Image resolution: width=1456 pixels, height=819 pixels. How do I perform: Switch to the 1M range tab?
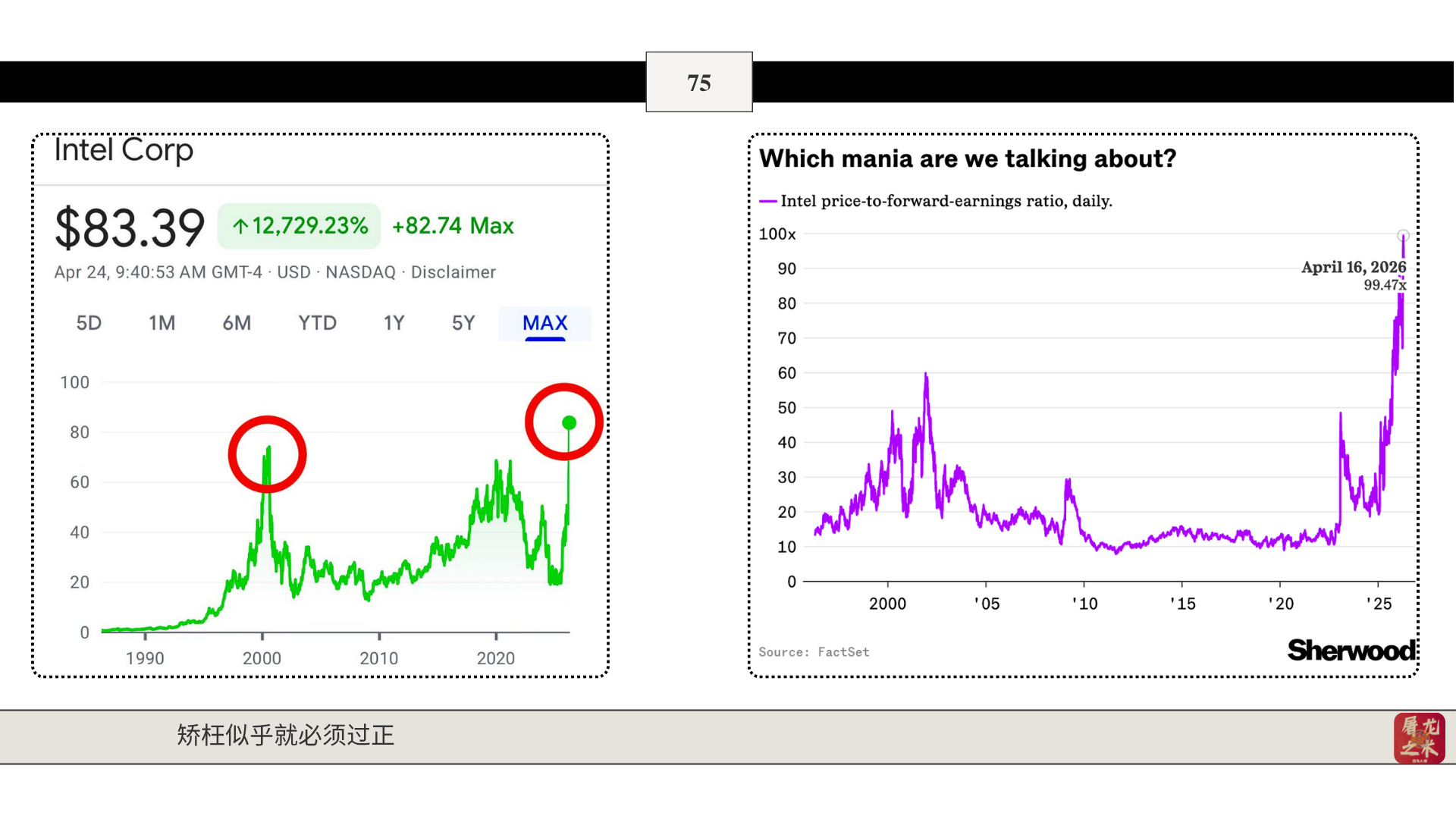pyautogui.click(x=162, y=323)
